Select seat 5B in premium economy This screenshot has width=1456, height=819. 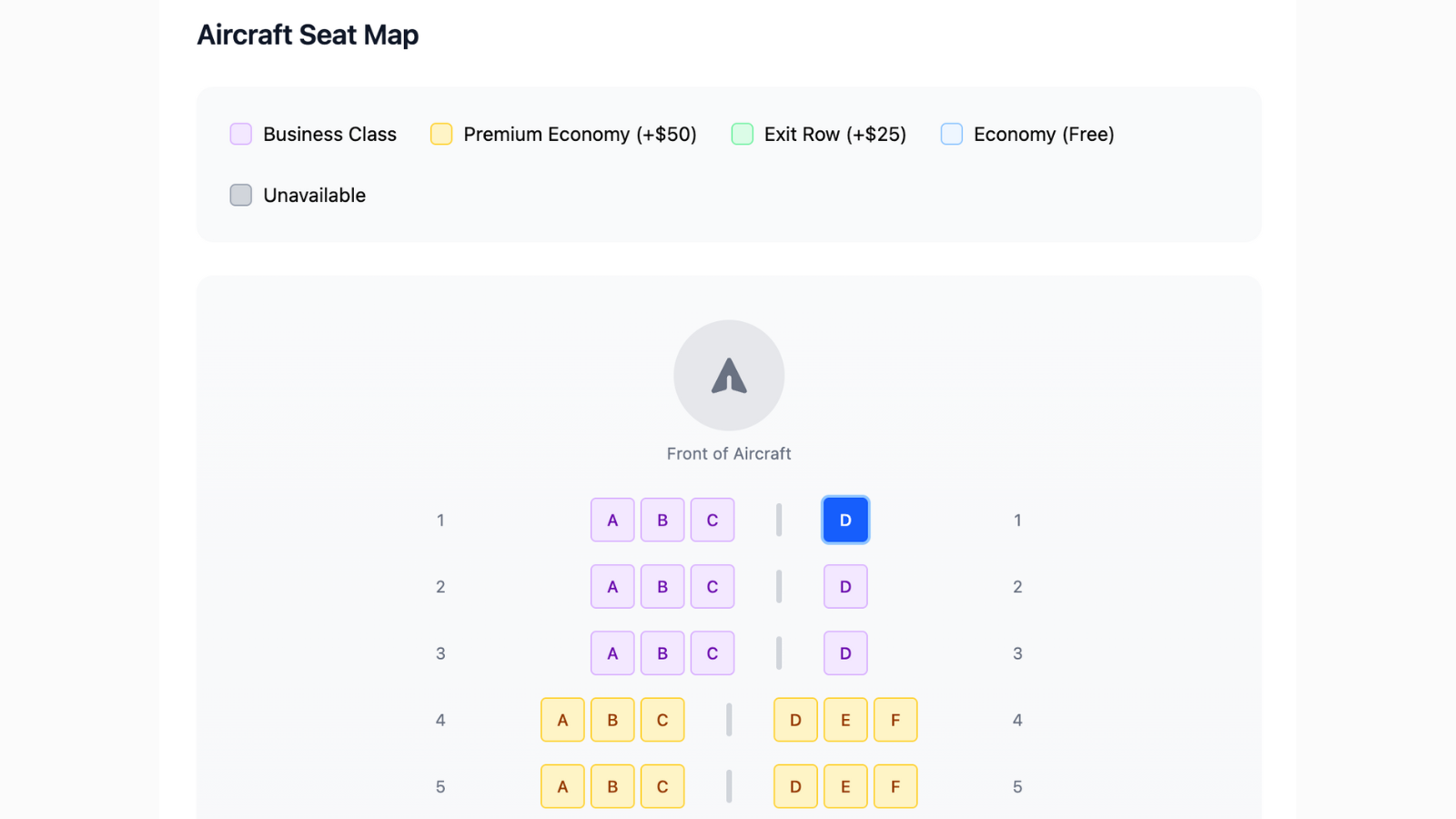(x=612, y=785)
